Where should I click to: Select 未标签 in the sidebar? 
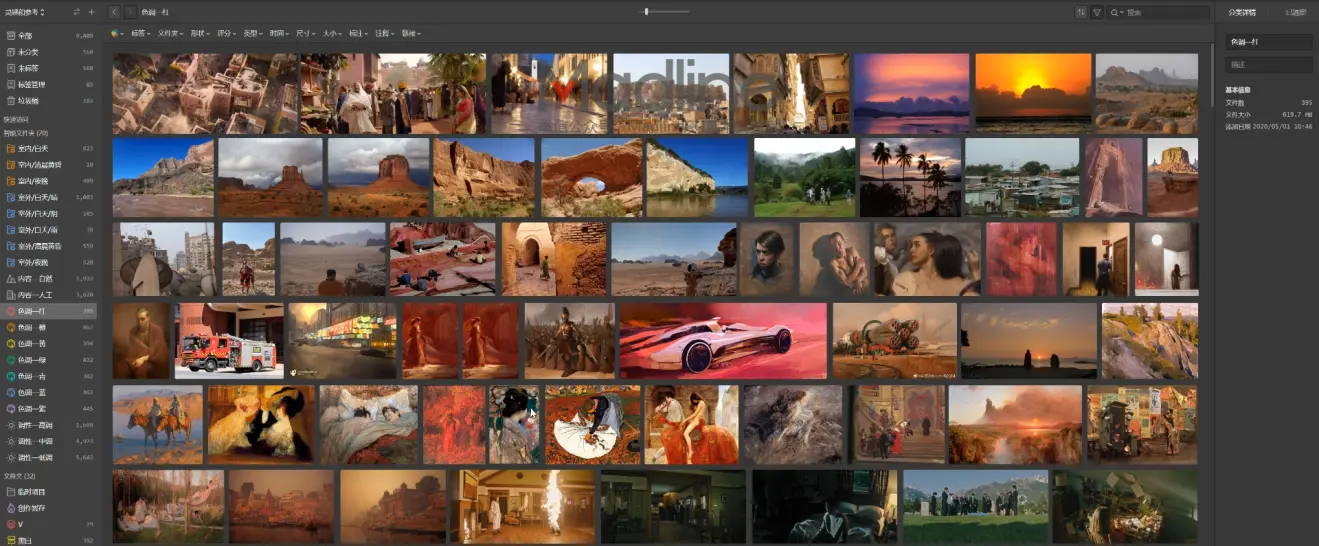pos(48,68)
